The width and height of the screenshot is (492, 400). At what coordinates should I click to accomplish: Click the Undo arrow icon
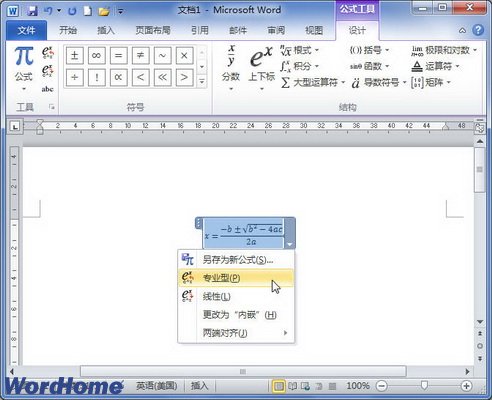click(48, 11)
